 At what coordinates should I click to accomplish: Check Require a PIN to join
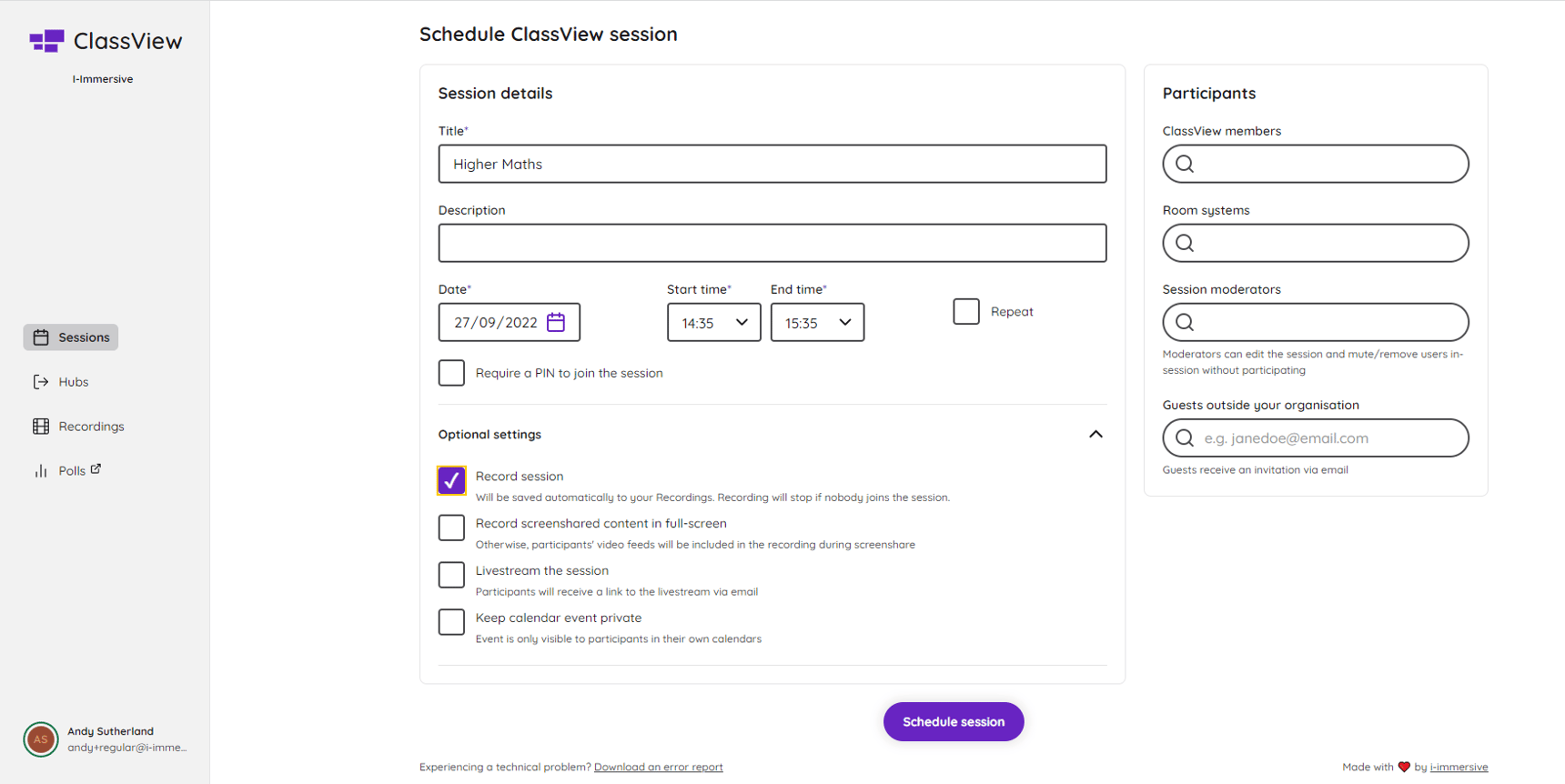(451, 372)
